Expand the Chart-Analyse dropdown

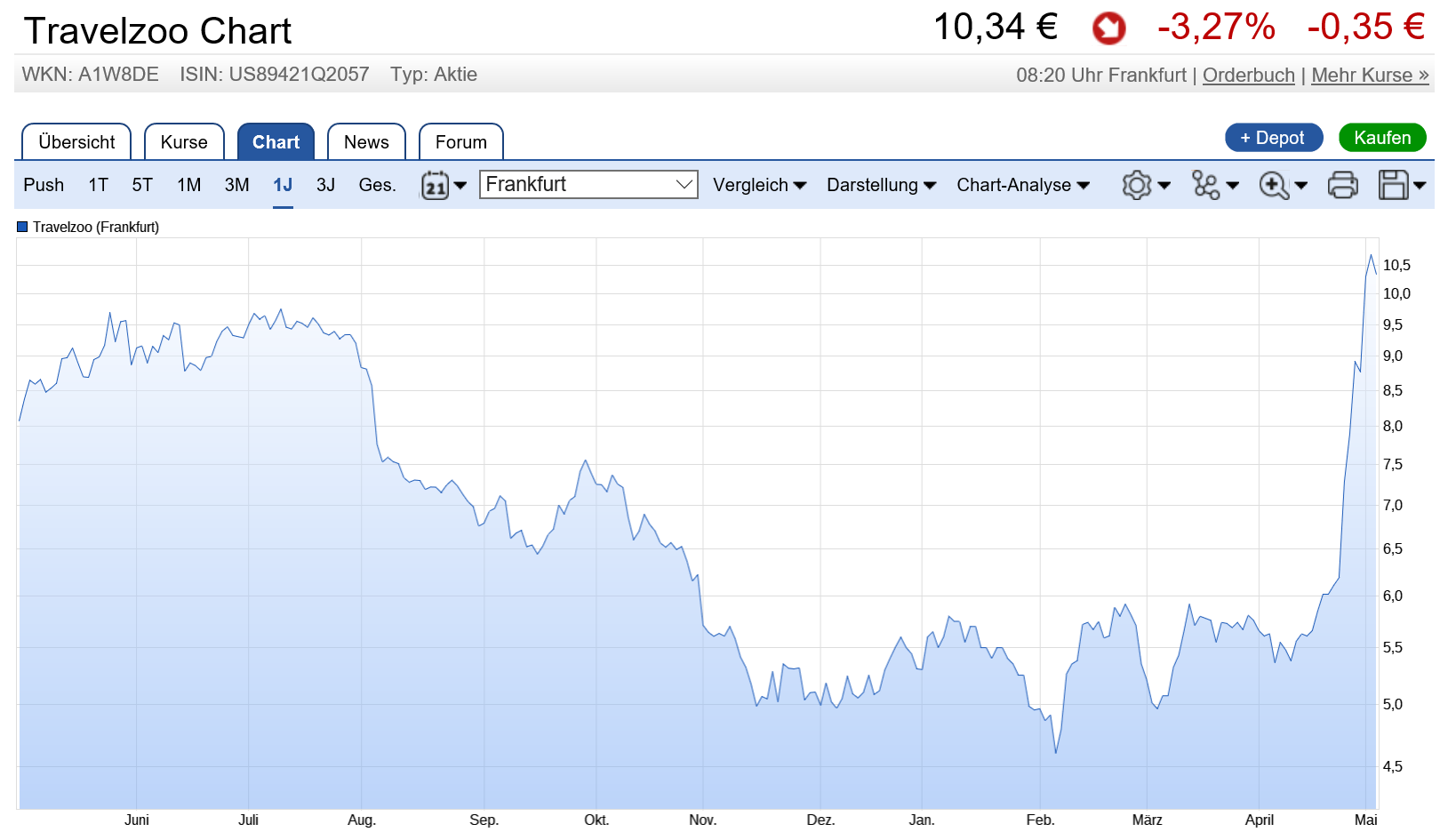pyautogui.click(x=1022, y=185)
